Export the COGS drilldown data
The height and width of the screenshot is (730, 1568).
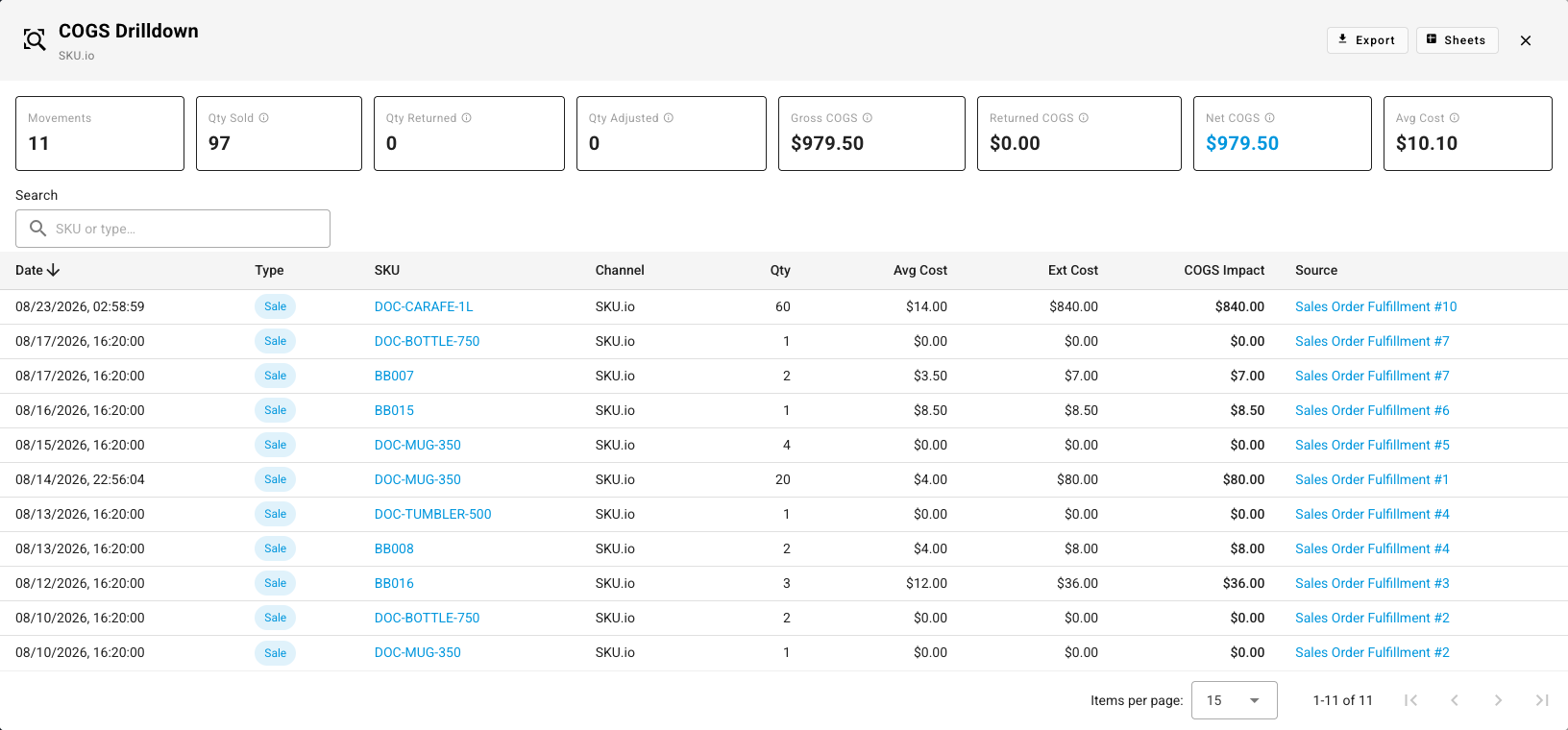click(x=1367, y=40)
